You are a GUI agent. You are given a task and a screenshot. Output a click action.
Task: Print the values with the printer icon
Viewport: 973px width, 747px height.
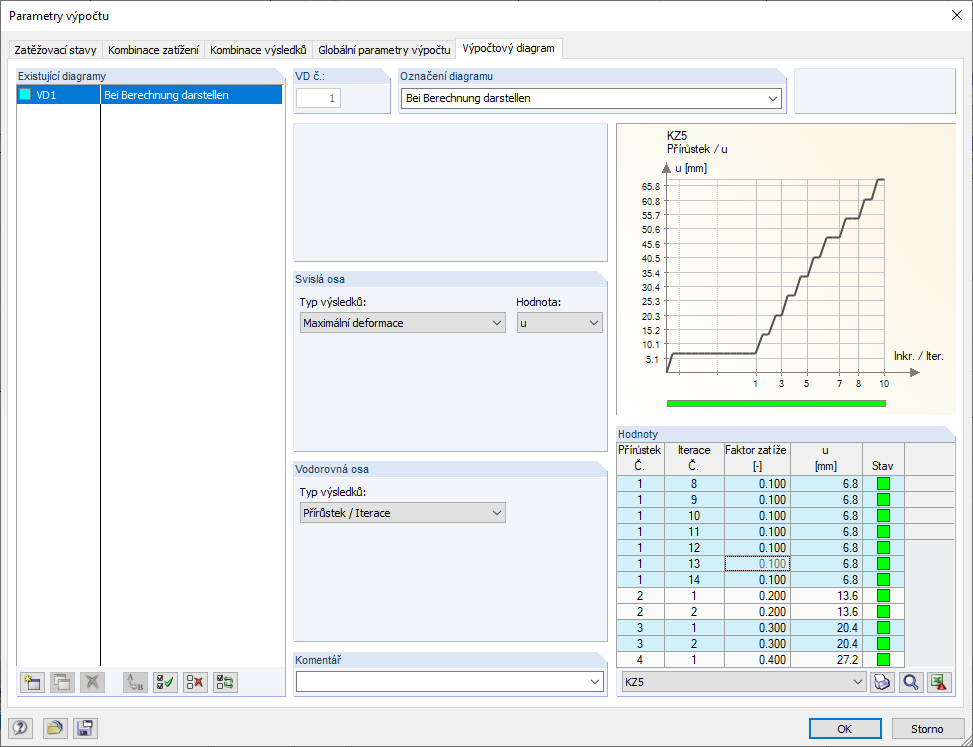tap(882, 682)
